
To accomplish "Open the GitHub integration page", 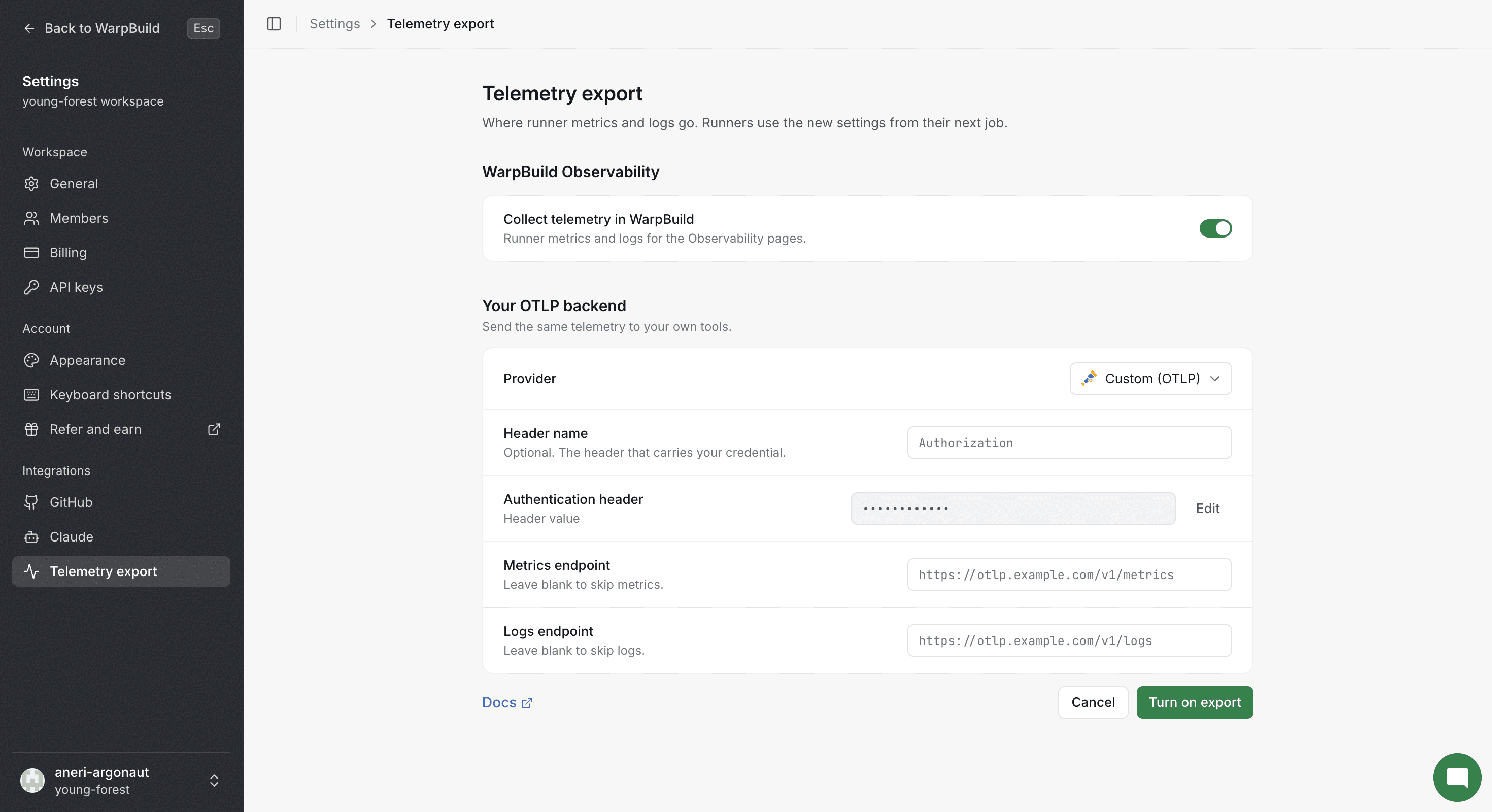I will pos(121,502).
